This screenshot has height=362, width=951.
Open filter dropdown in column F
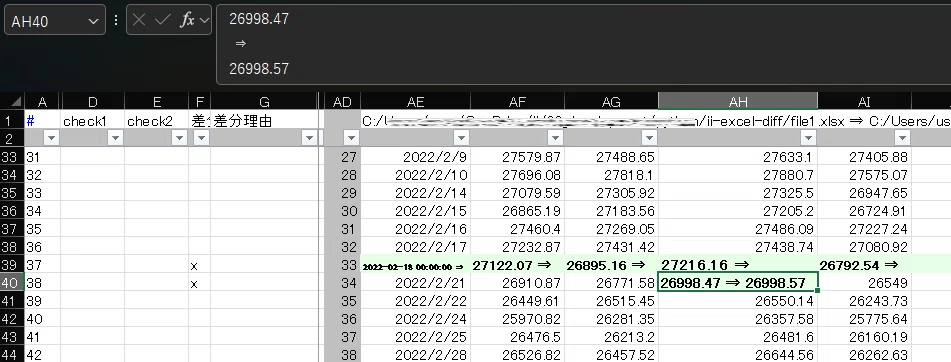click(201, 138)
